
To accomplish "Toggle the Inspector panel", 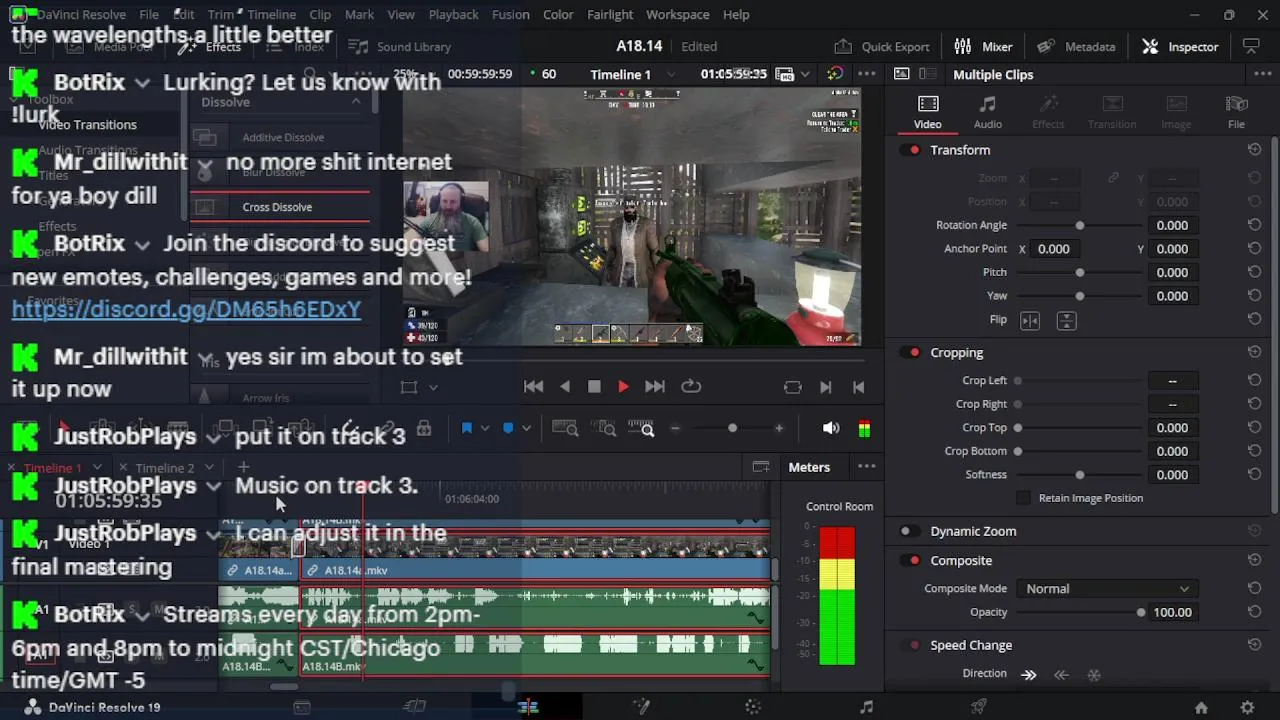I will (x=1181, y=46).
